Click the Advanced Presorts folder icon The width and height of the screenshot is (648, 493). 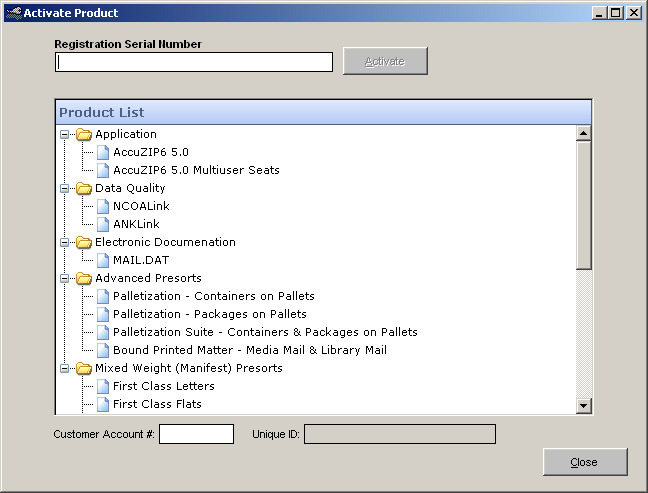[83, 278]
